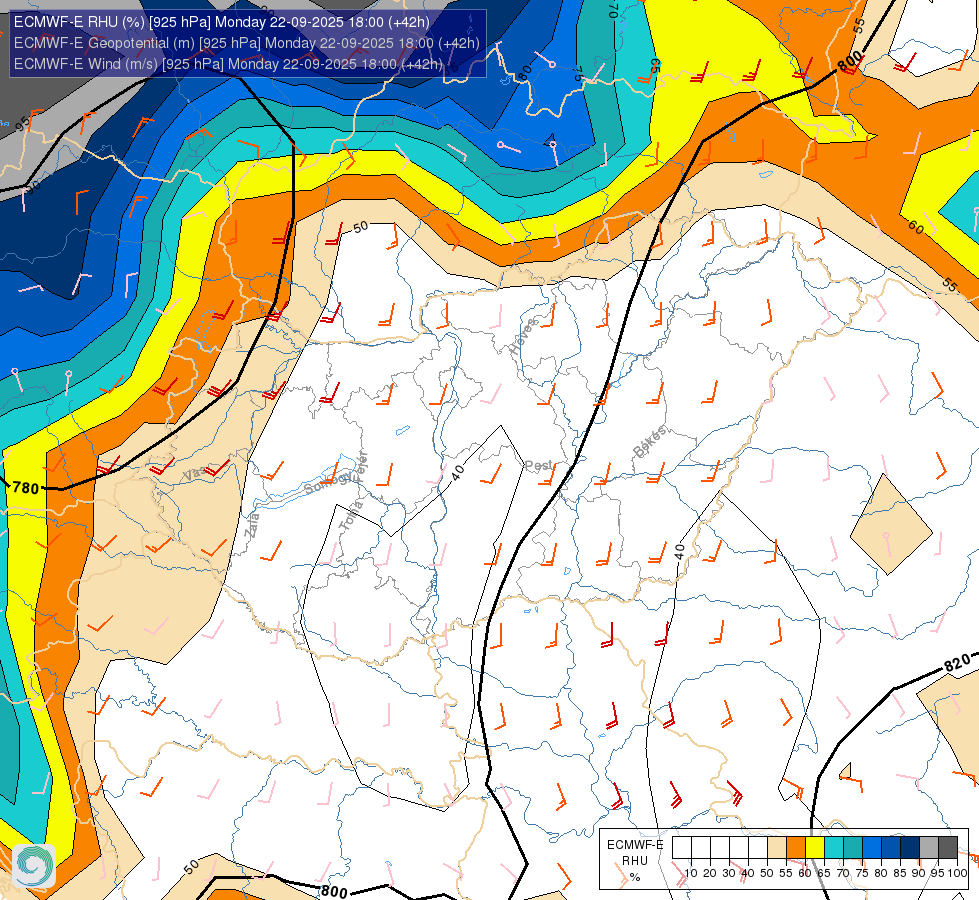Click the 10 value on the legend scale

(691, 873)
